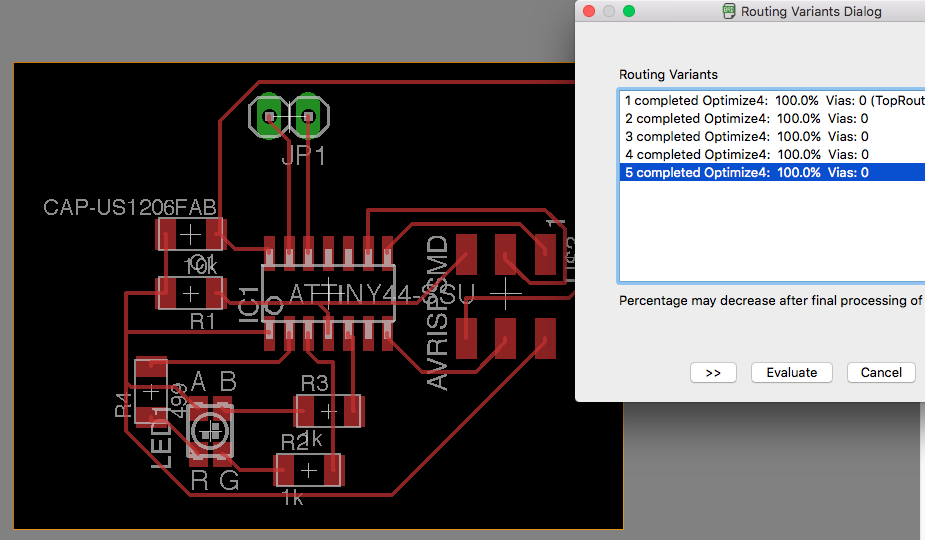Click the Evaluate button
Viewport: 925px width, 540px height.
pyautogui.click(x=792, y=372)
